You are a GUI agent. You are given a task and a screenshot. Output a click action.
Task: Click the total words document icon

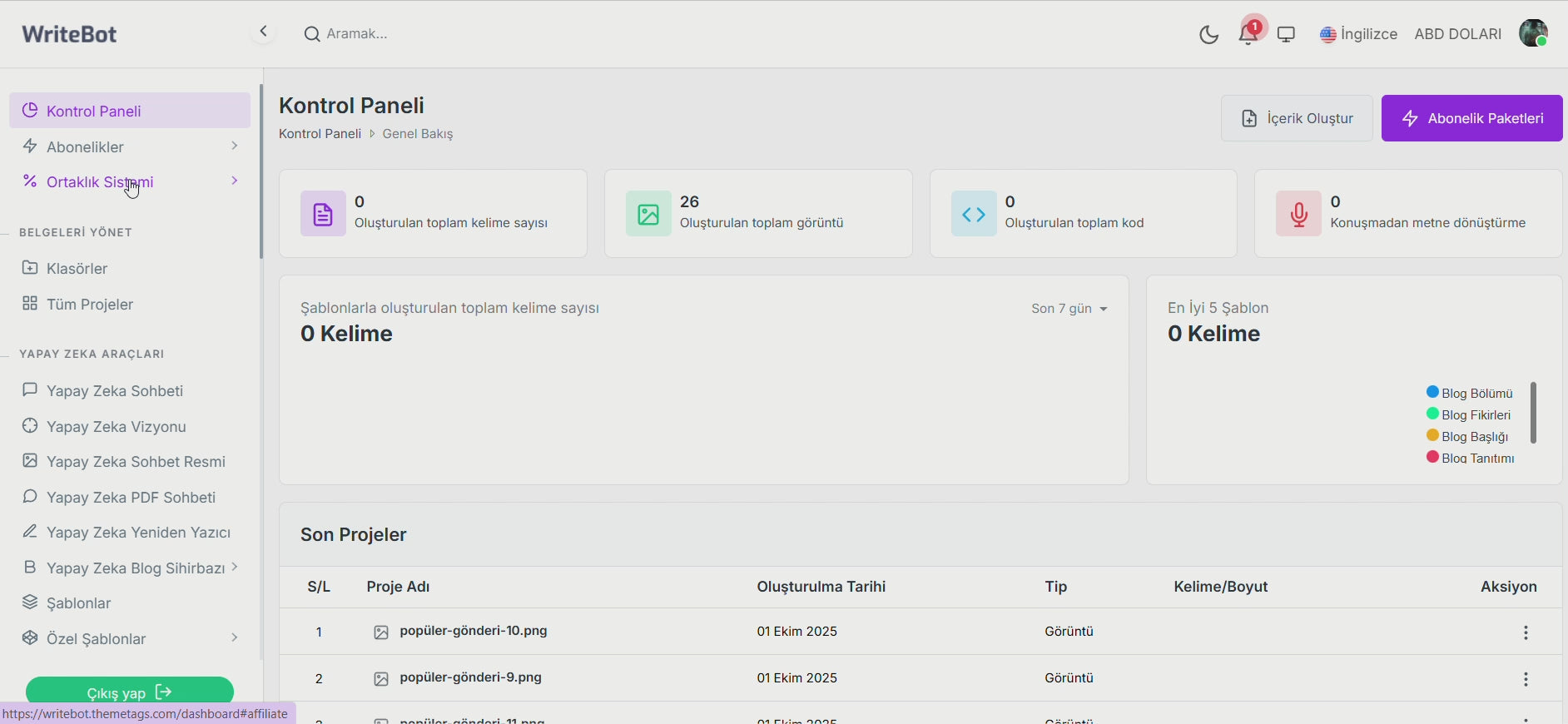coord(323,214)
